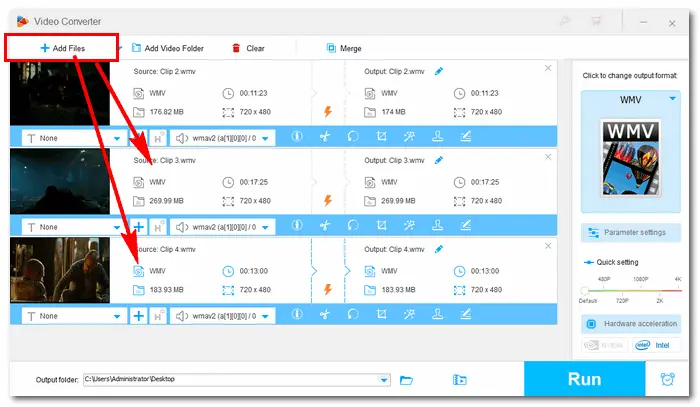This screenshot has height=407, width=700.
Task: Browse for output folder
Action: (x=406, y=380)
